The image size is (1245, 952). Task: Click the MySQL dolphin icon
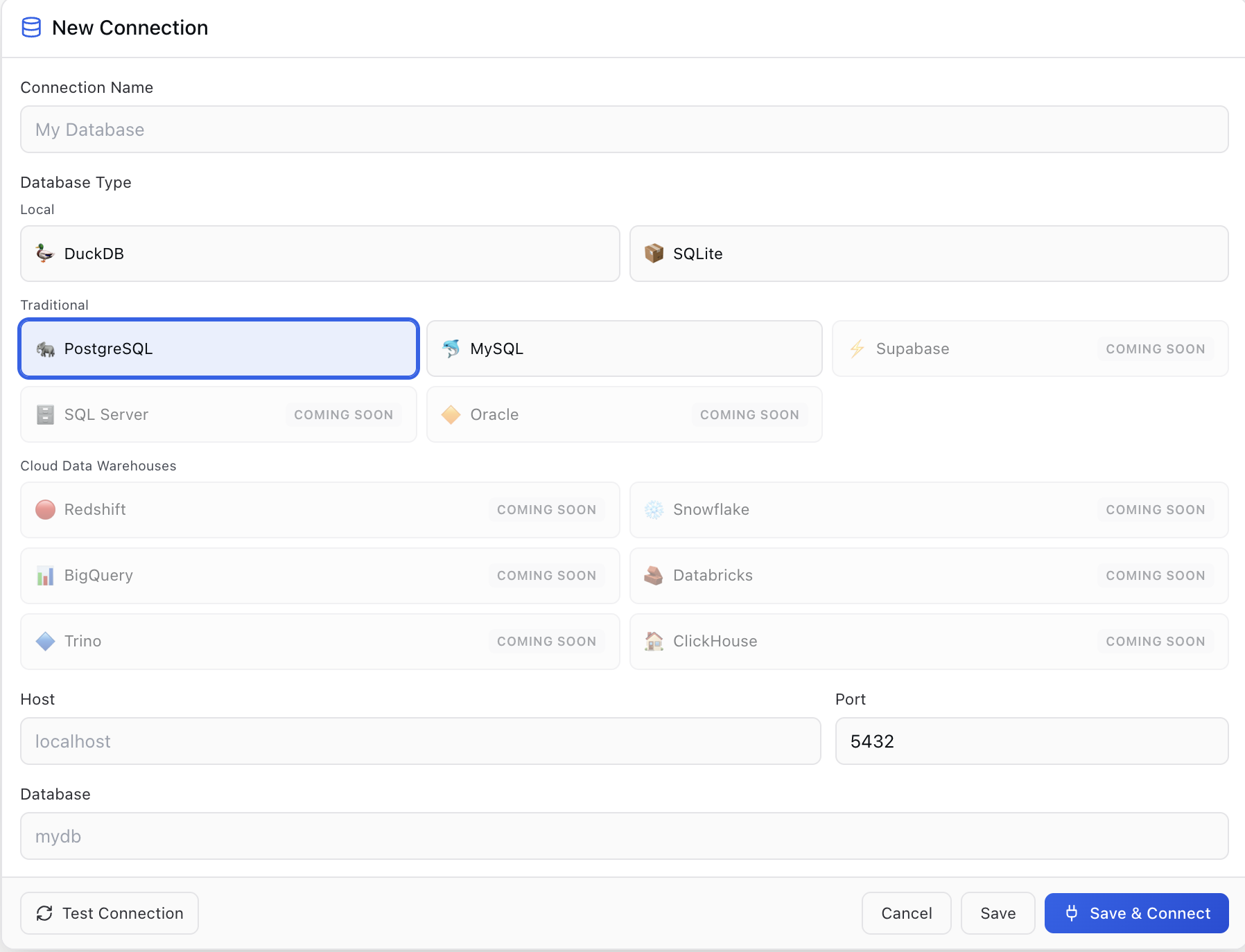(451, 349)
